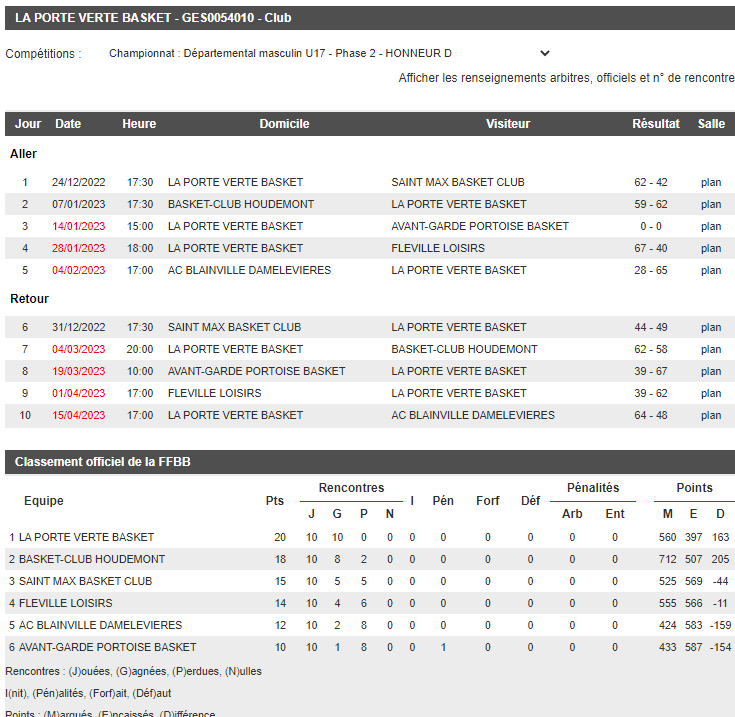The image size is (735, 717).
Task: Click red date 04/02/2023
Action: click(78, 270)
